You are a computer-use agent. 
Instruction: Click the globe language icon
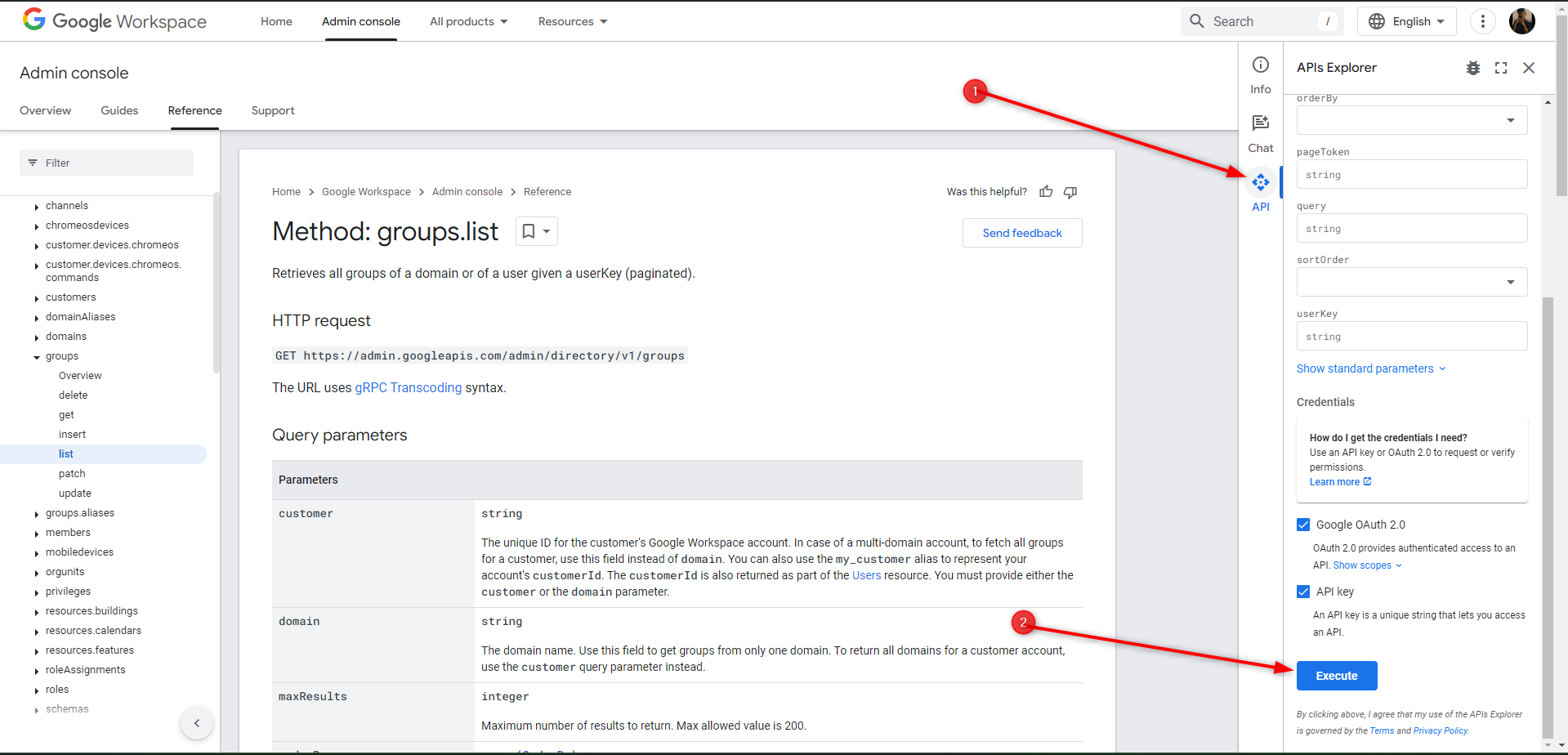tap(1377, 21)
